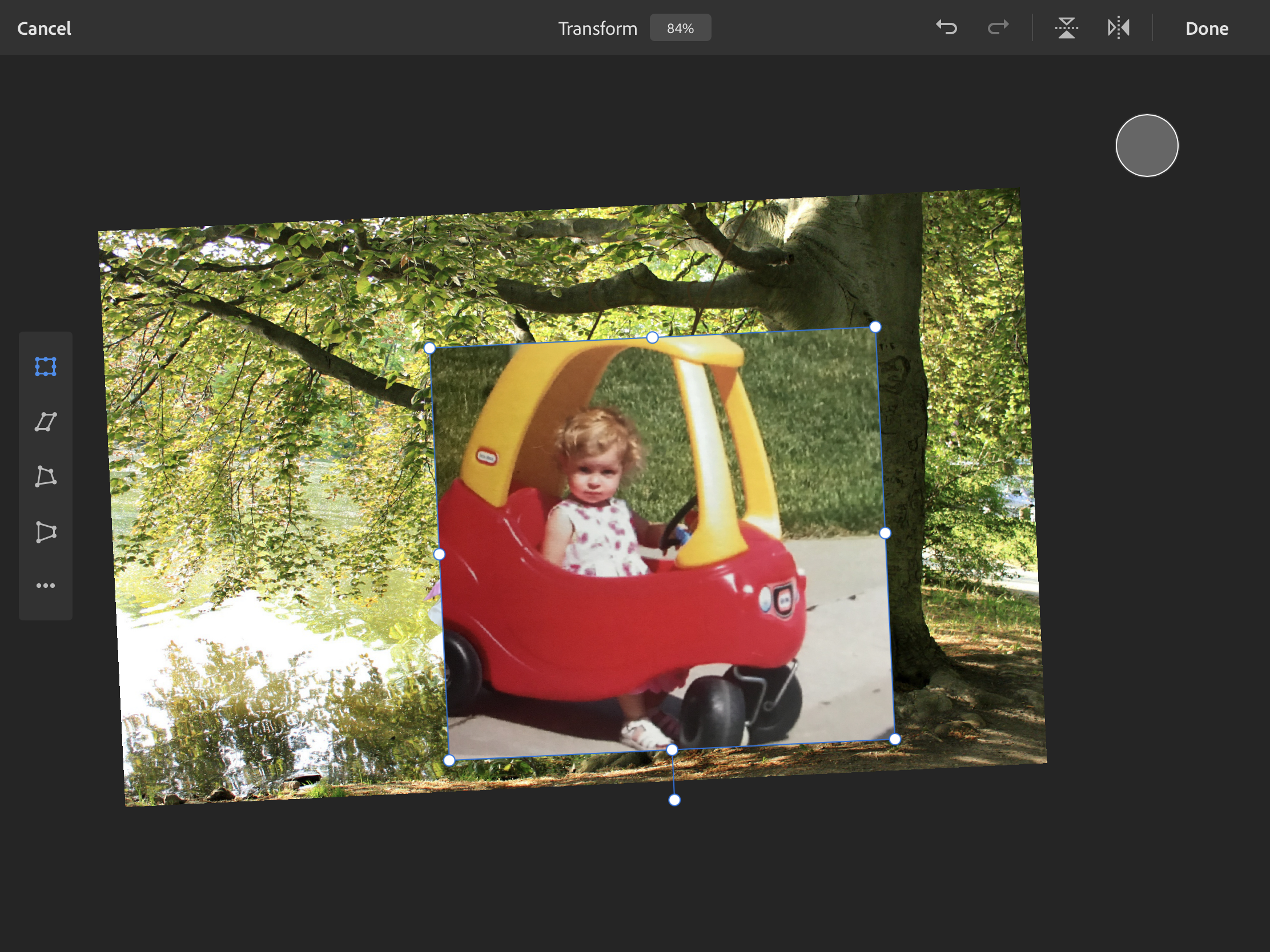Click the bottom-right corner transform handle
Screen dimensions: 1270x952
[x=894, y=740]
